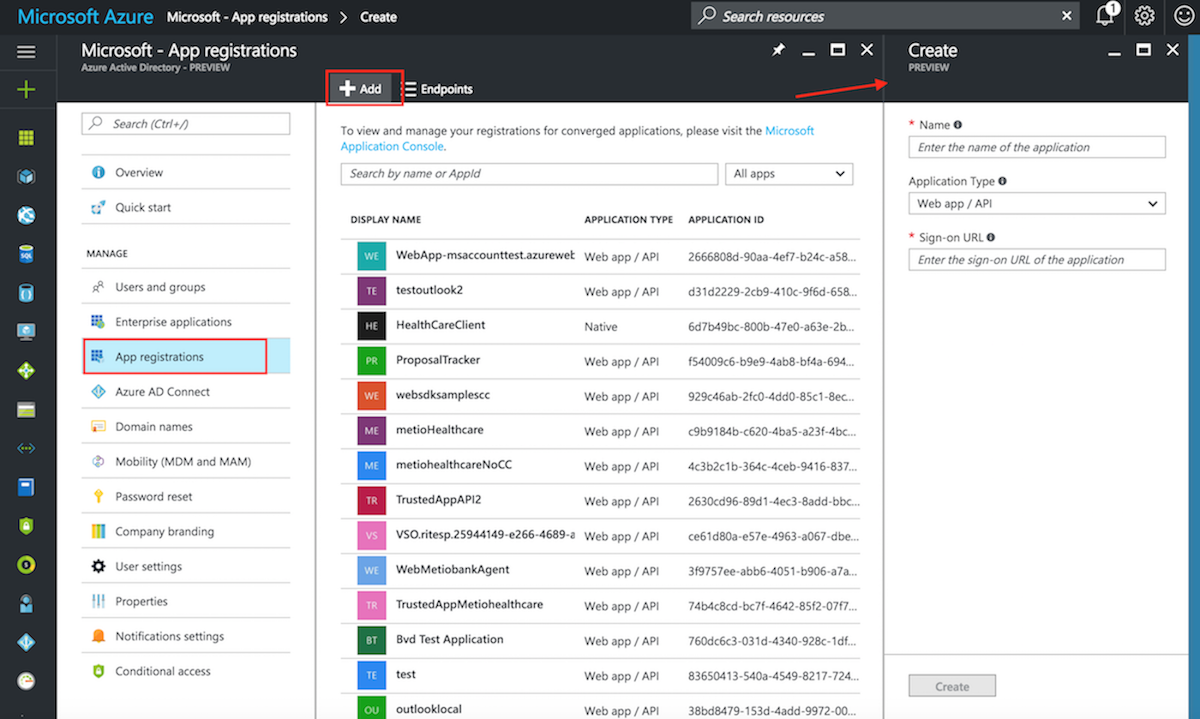The image size is (1200, 719).
Task: Pin the App registrations blade
Action: [x=778, y=50]
